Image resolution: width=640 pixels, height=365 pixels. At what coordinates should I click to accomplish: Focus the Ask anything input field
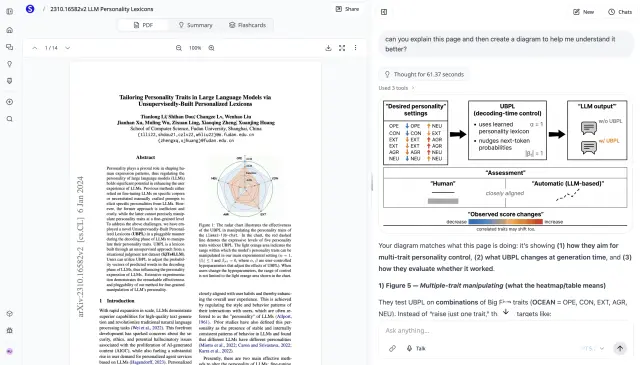[x=505, y=330]
